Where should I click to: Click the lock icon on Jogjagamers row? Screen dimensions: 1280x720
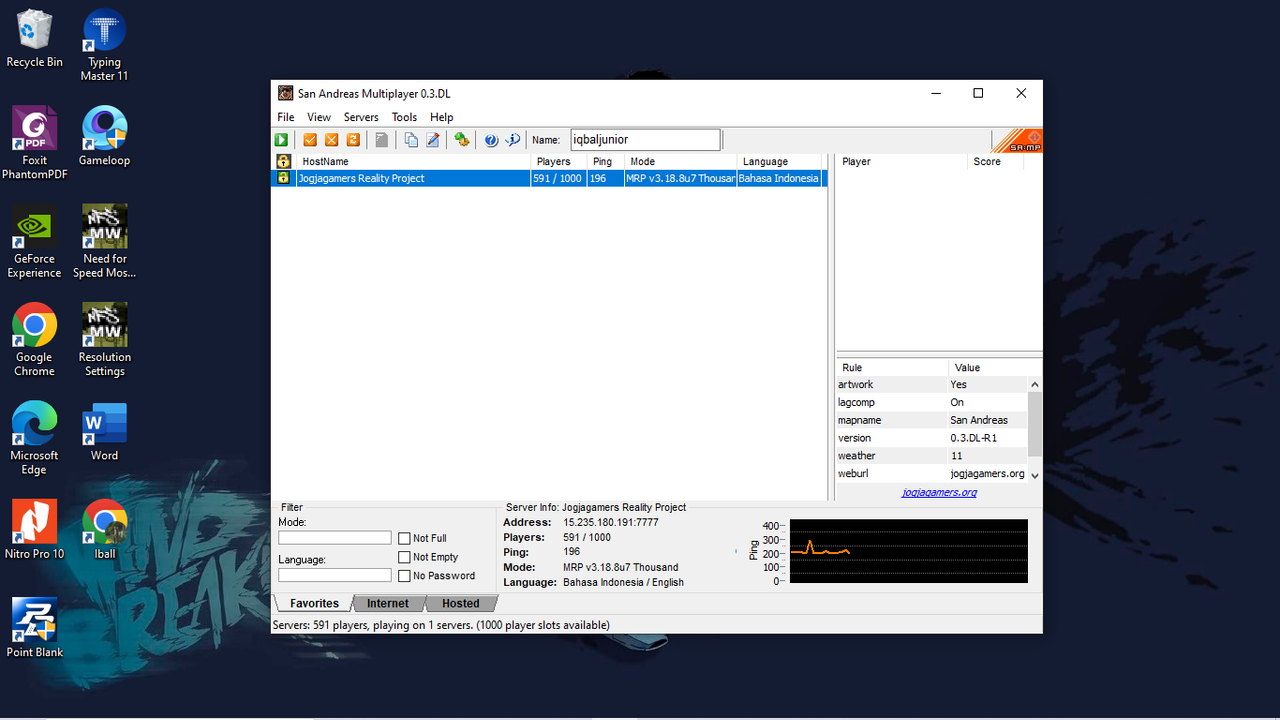[283, 178]
